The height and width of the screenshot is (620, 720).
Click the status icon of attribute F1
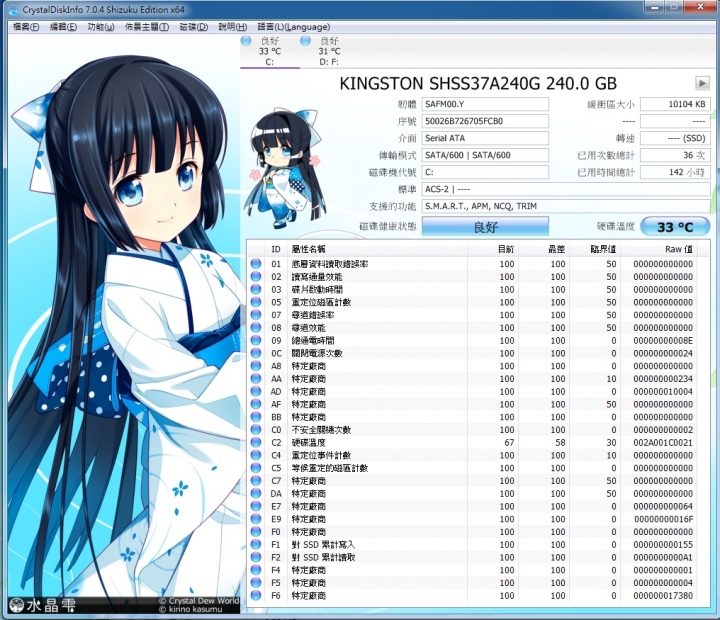tap(256, 545)
